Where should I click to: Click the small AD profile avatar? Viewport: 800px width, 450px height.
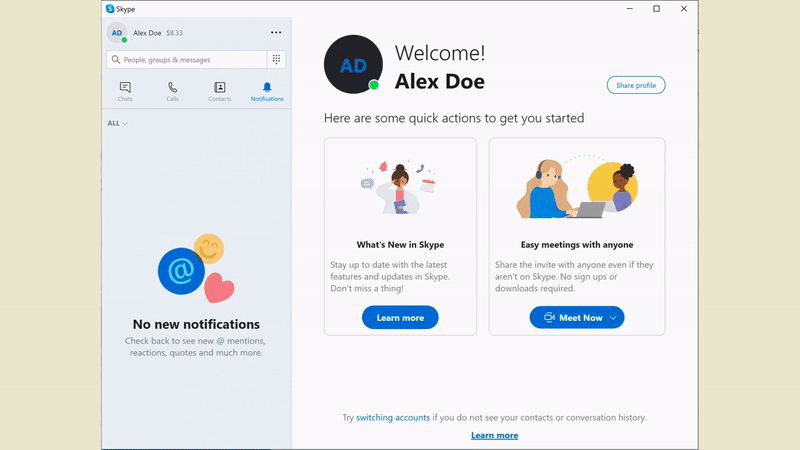tap(117, 33)
